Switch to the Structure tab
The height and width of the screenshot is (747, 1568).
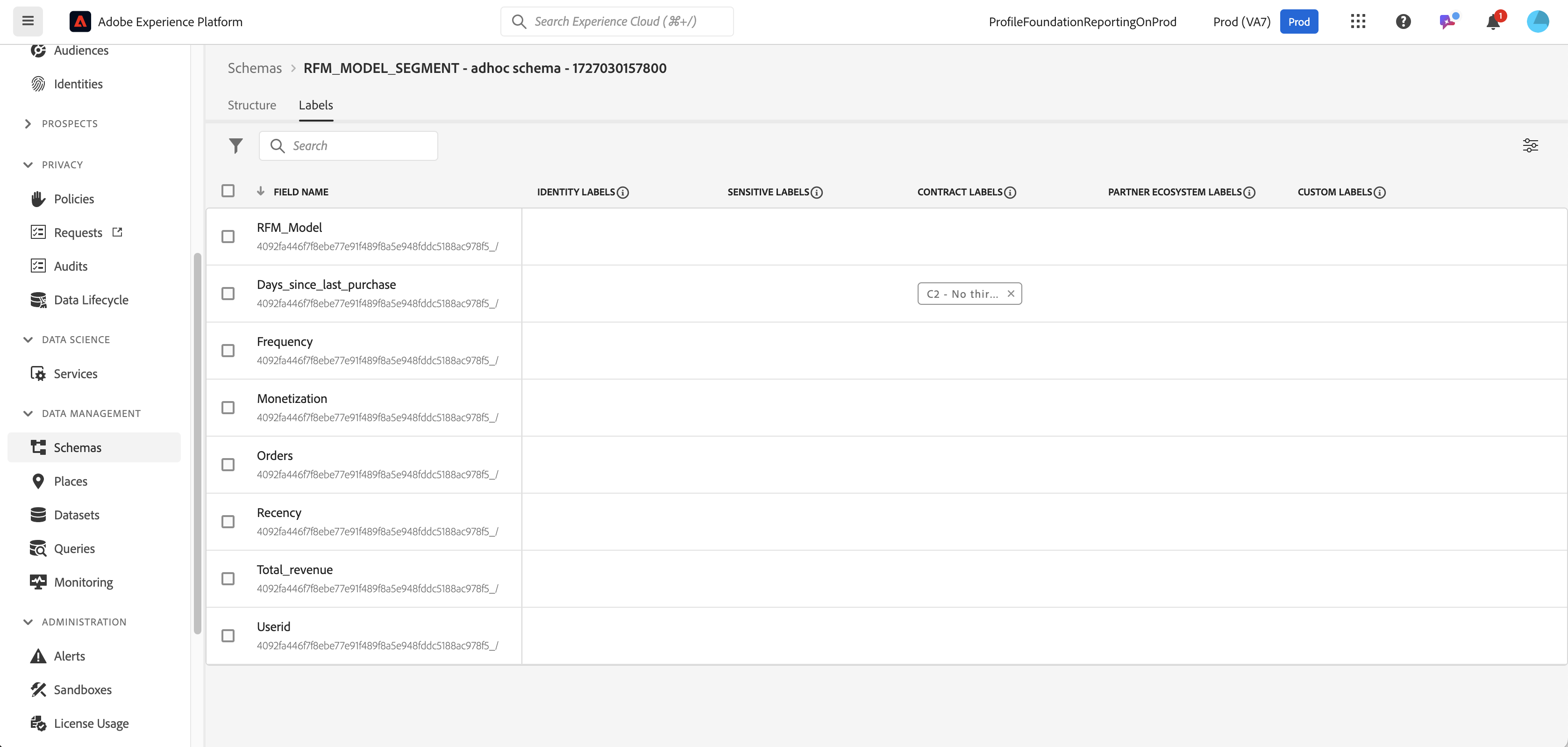tap(251, 105)
